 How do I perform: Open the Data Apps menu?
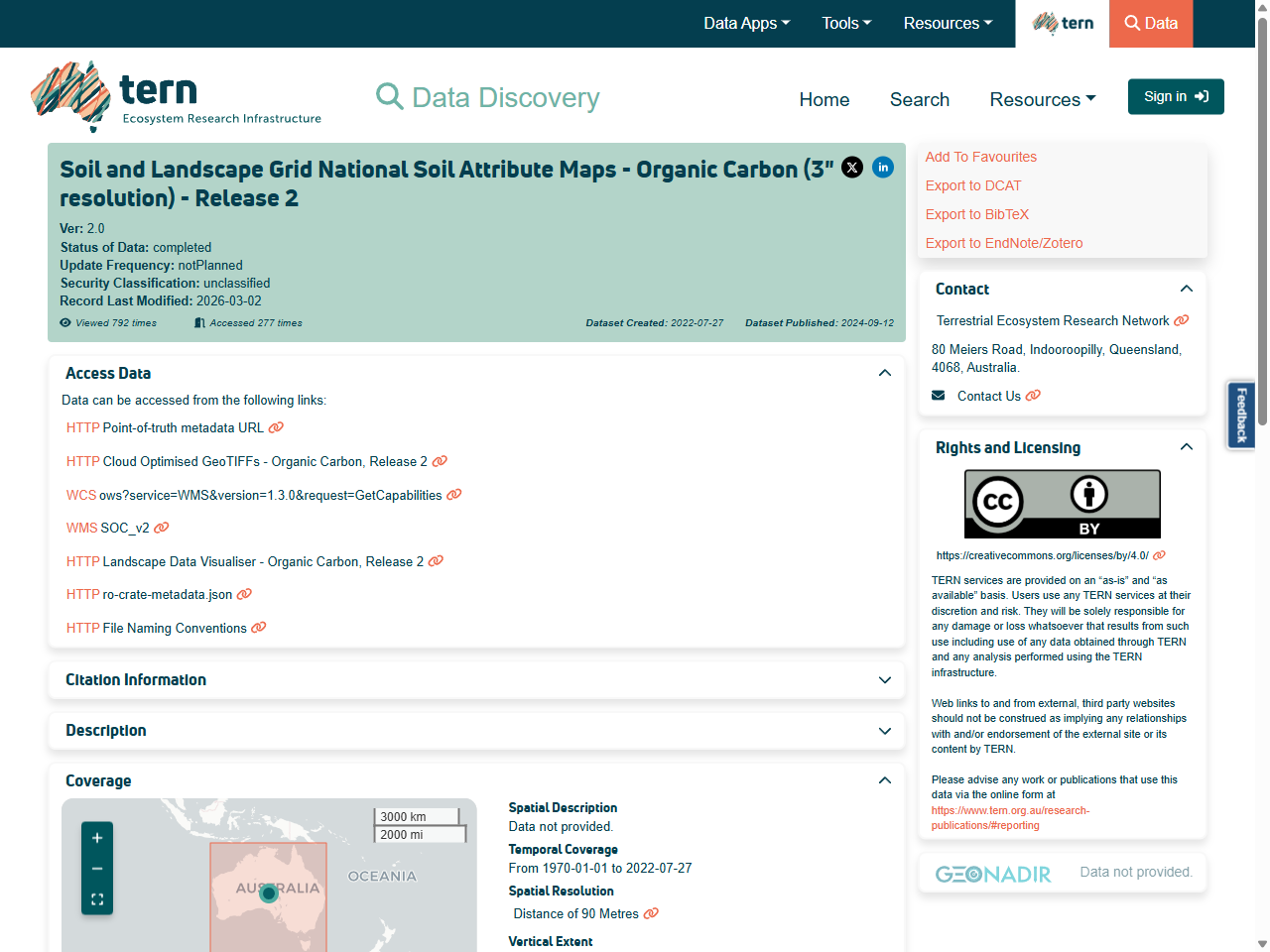click(x=746, y=23)
